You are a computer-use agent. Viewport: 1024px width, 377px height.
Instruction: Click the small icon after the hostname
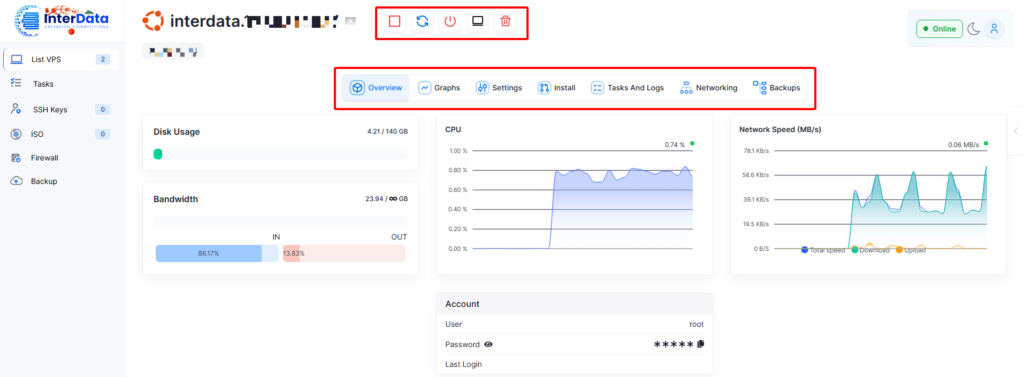pyautogui.click(x=351, y=22)
